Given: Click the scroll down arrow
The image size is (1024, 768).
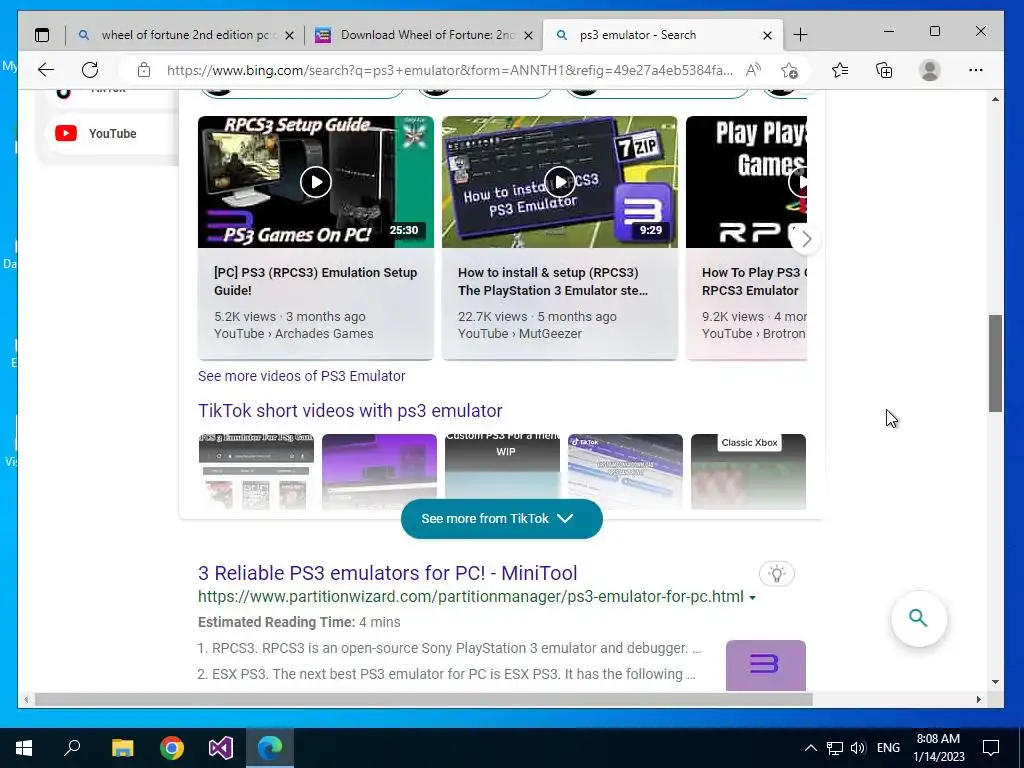Looking at the screenshot, I should pyautogui.click(x=995, y=682).
